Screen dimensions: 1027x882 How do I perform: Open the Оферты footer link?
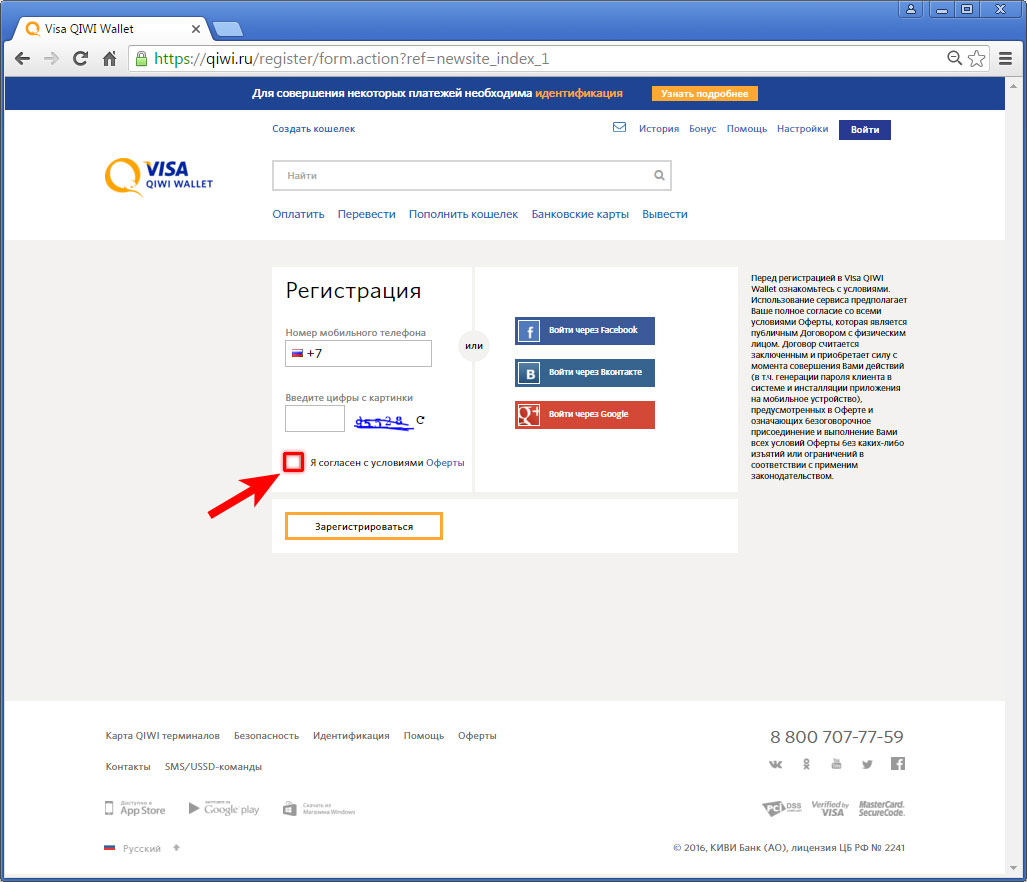click(477, 735)
